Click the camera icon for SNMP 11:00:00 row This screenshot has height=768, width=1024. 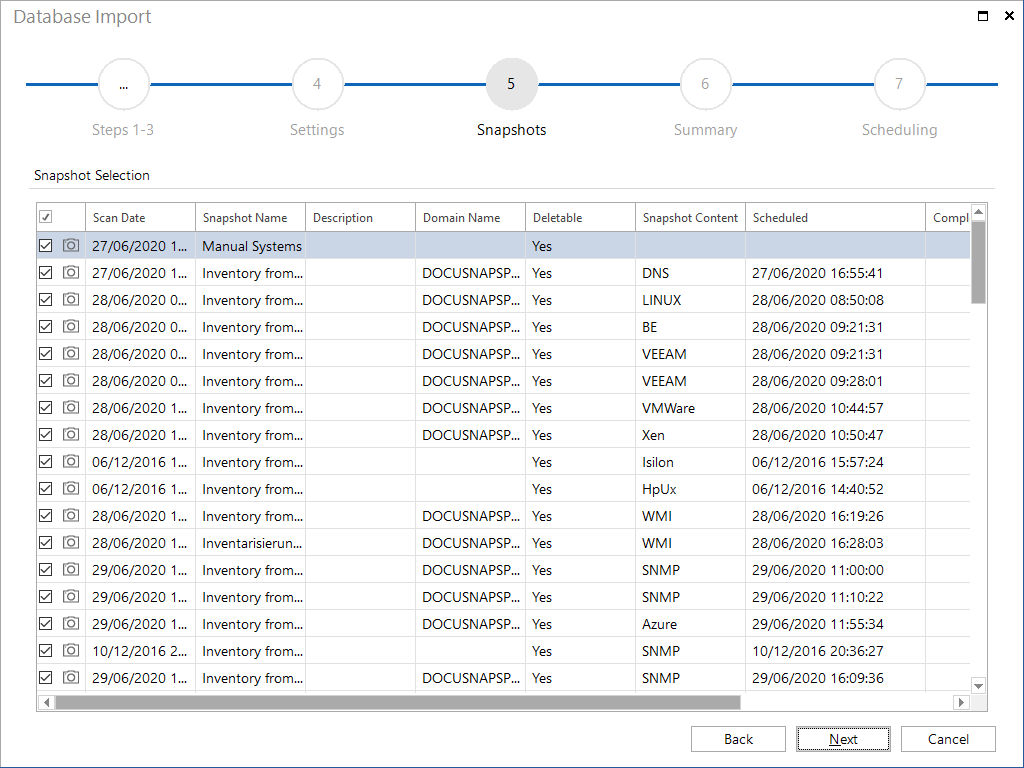(x=71, y=569)
